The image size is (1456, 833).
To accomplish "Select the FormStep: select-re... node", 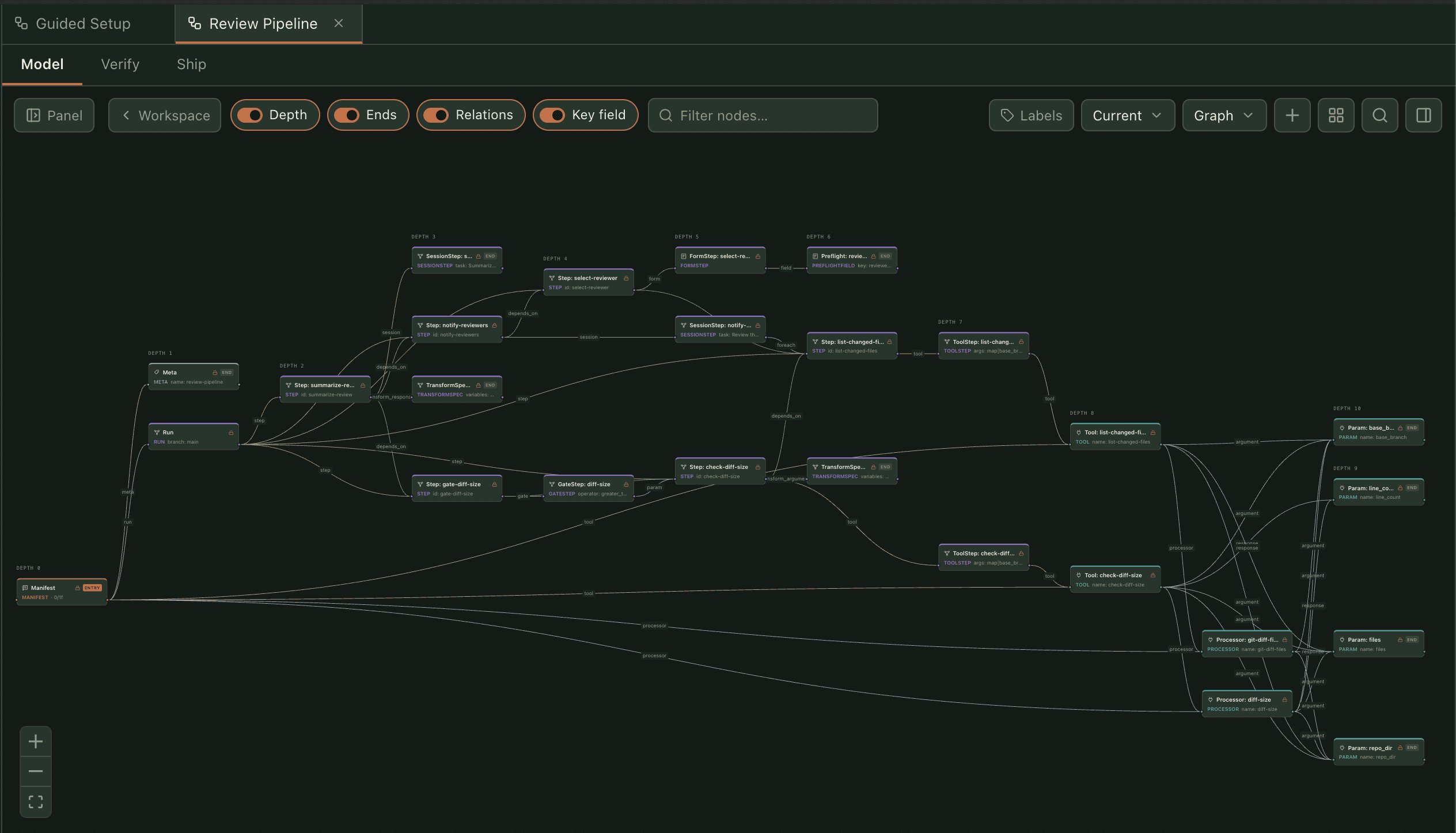I will coord(720,260).
